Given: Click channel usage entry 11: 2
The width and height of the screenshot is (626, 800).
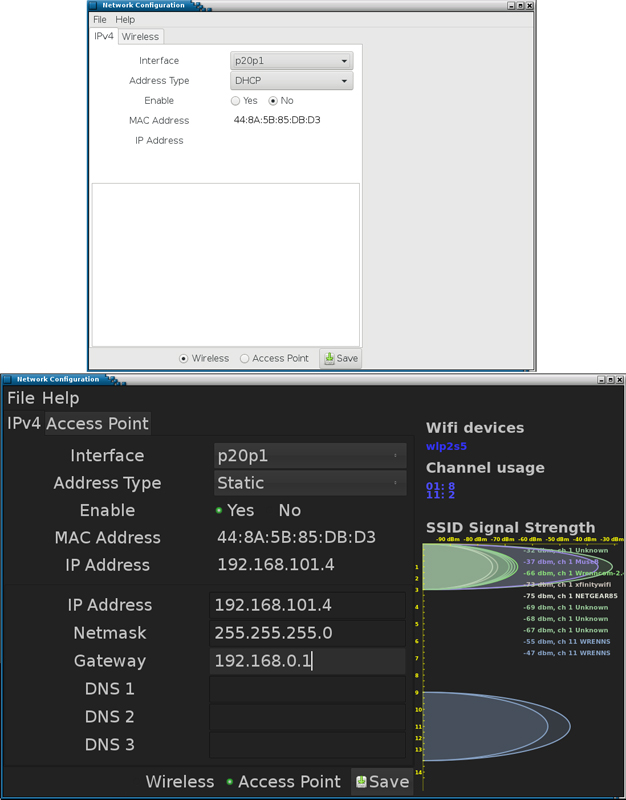Looking at the screenshot, I should [x=440, y=494].
